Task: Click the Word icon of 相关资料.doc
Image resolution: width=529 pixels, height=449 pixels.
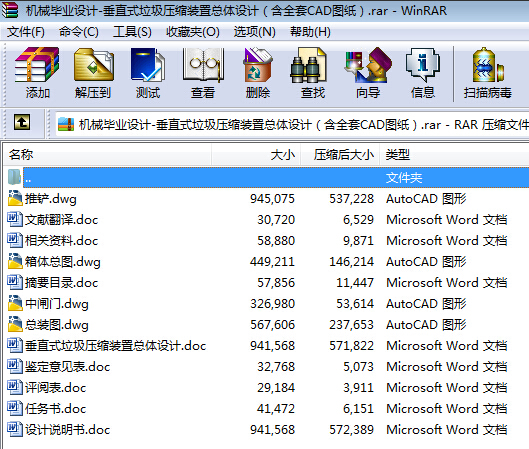Action: tap(15, 240)
